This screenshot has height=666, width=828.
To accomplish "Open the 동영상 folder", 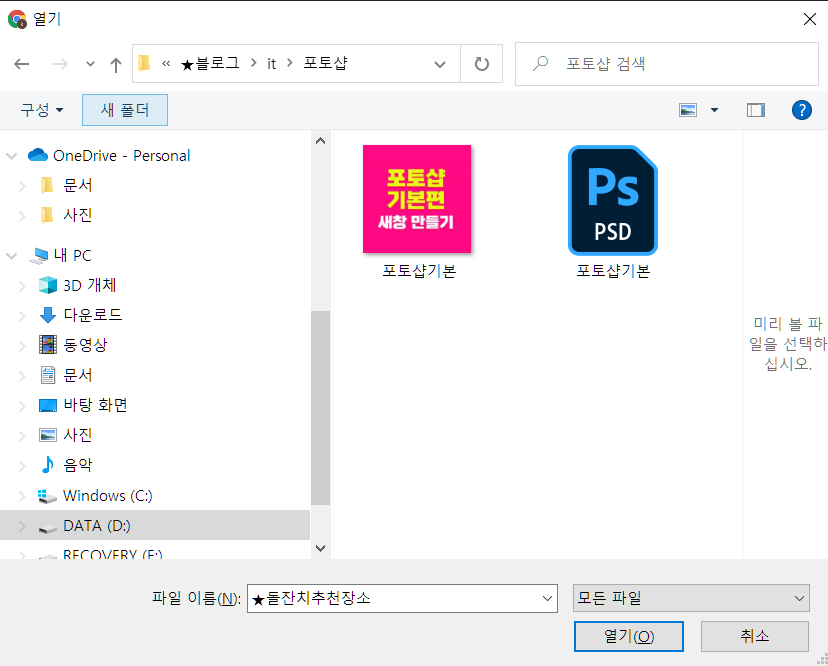I will (85, 345).
